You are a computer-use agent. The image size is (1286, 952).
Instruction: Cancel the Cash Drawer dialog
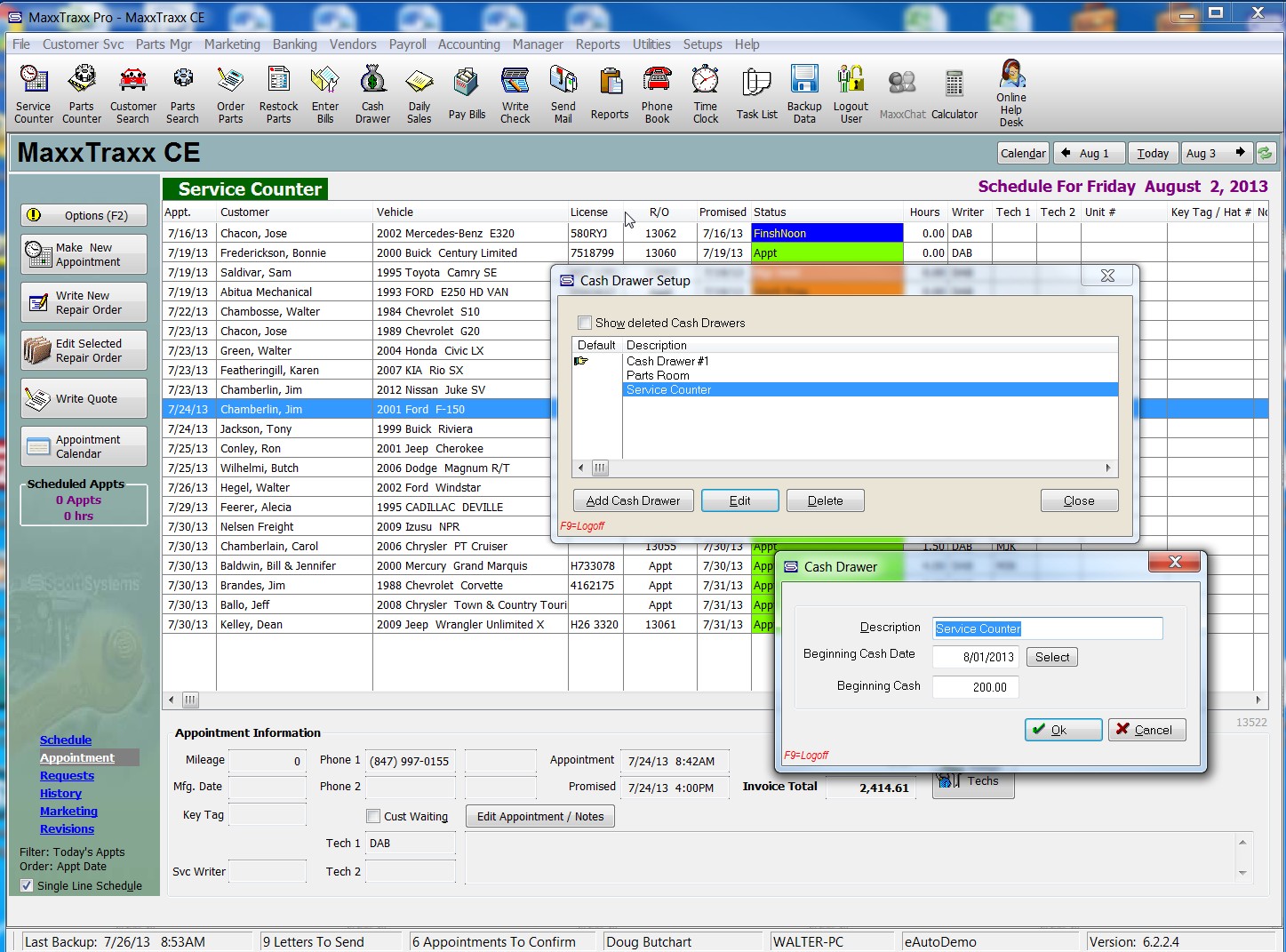click(x=1146, y=730)
